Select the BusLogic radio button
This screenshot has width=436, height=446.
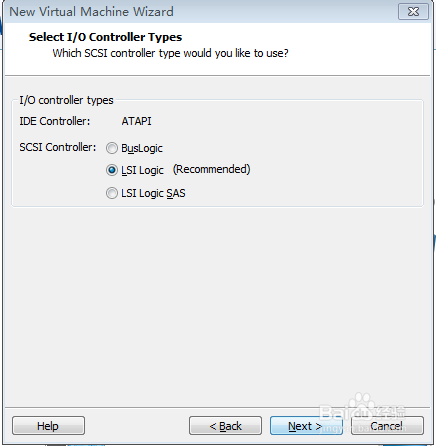point(112,148)
